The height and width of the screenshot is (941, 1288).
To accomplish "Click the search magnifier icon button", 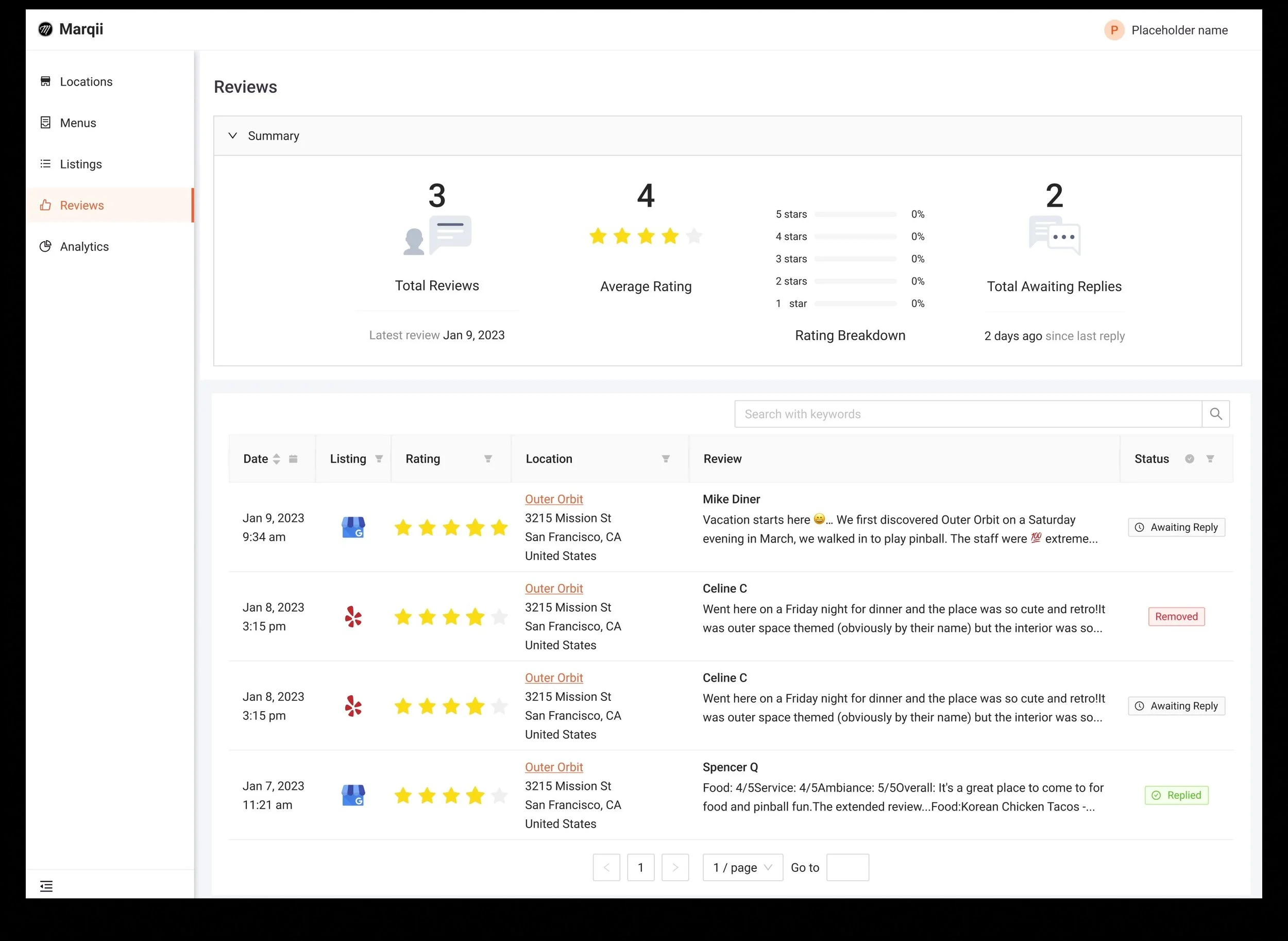I will pos(1215,414).
